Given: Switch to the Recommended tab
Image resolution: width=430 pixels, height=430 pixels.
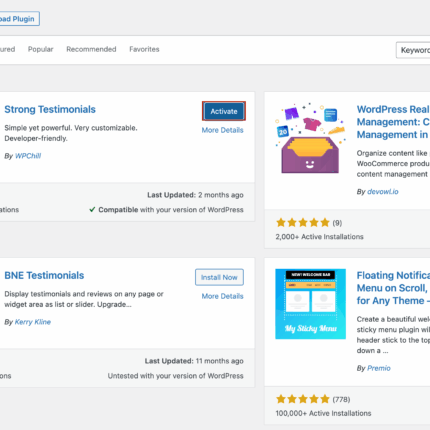Looking at the screenshot, I should click(x=91, y=49).
